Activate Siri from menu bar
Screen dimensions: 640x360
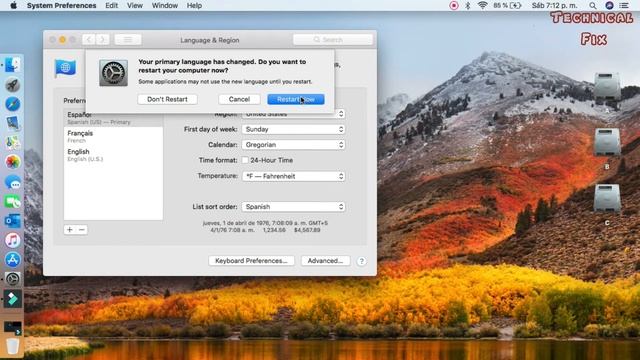(609, 6)
